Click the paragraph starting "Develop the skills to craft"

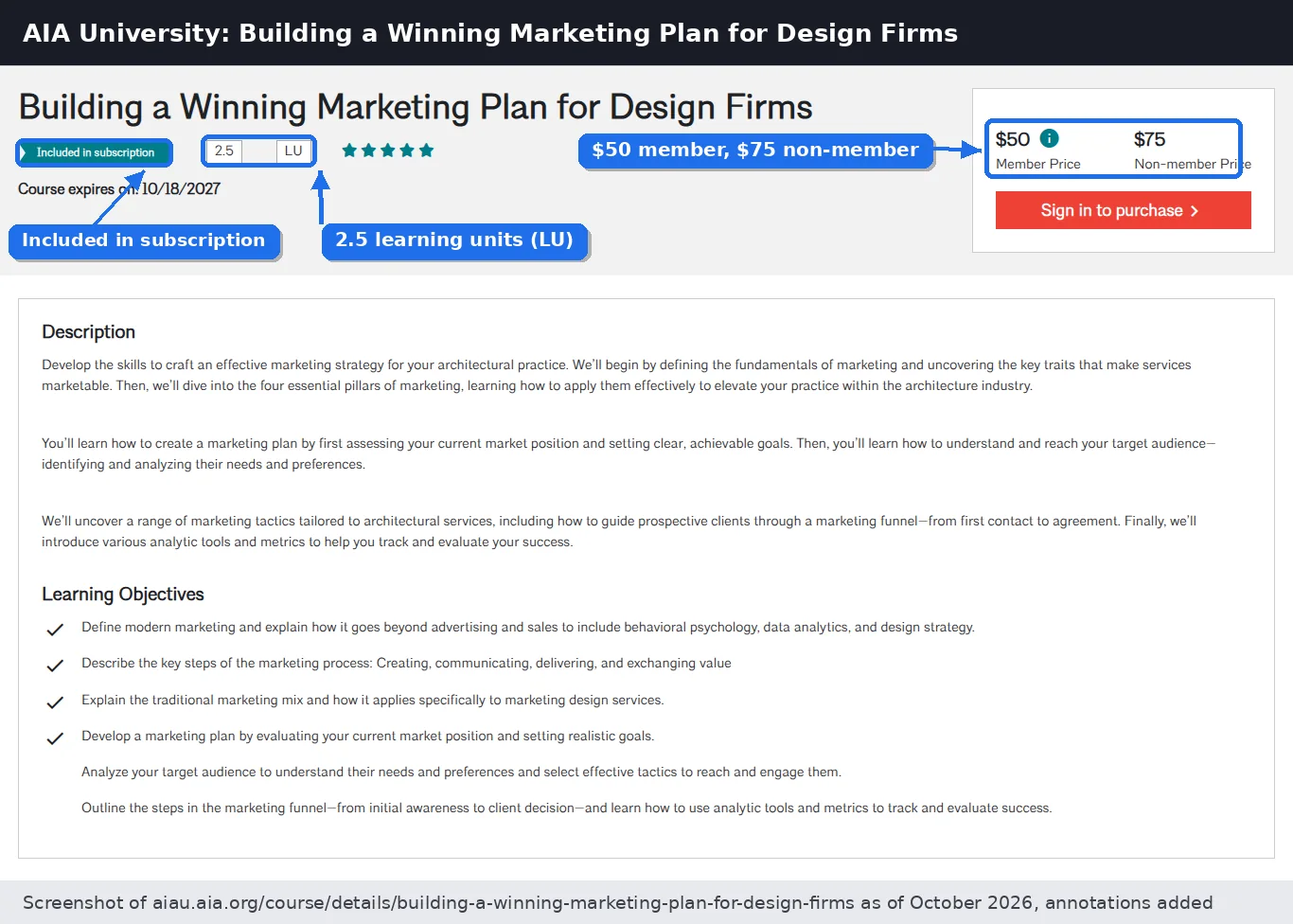[x=616, y=375]
